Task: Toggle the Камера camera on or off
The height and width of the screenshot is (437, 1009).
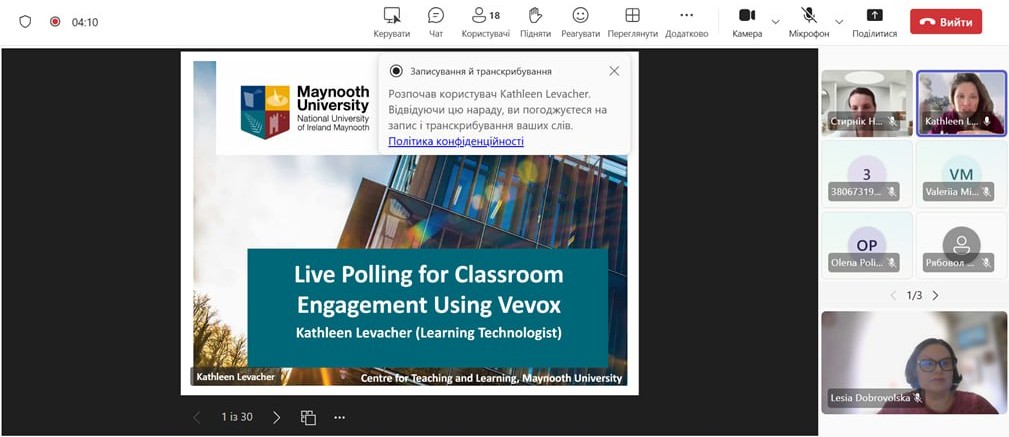Action: [x=746, y=22]
